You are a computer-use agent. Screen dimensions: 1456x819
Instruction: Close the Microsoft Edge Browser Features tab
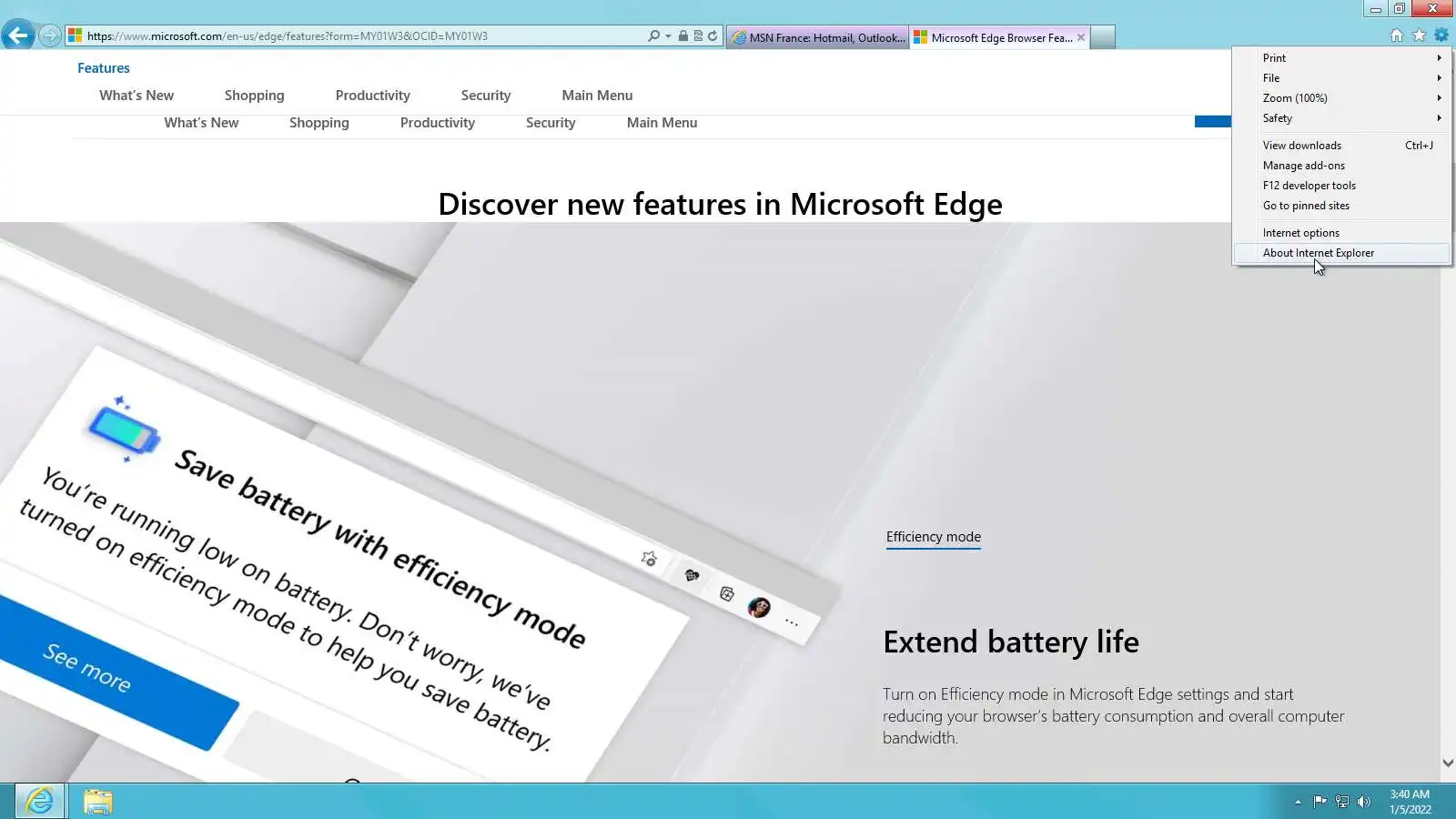(x=1081, y=37)
